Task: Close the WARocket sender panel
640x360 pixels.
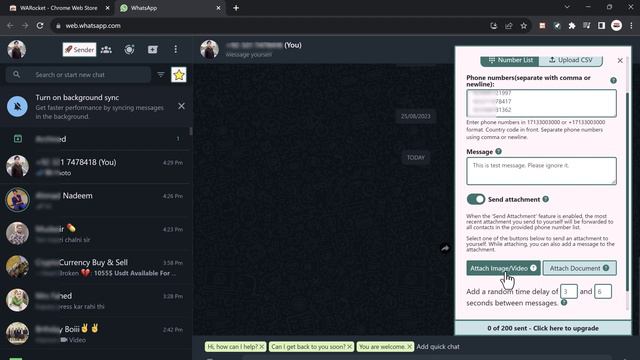Action: point(620,60)
